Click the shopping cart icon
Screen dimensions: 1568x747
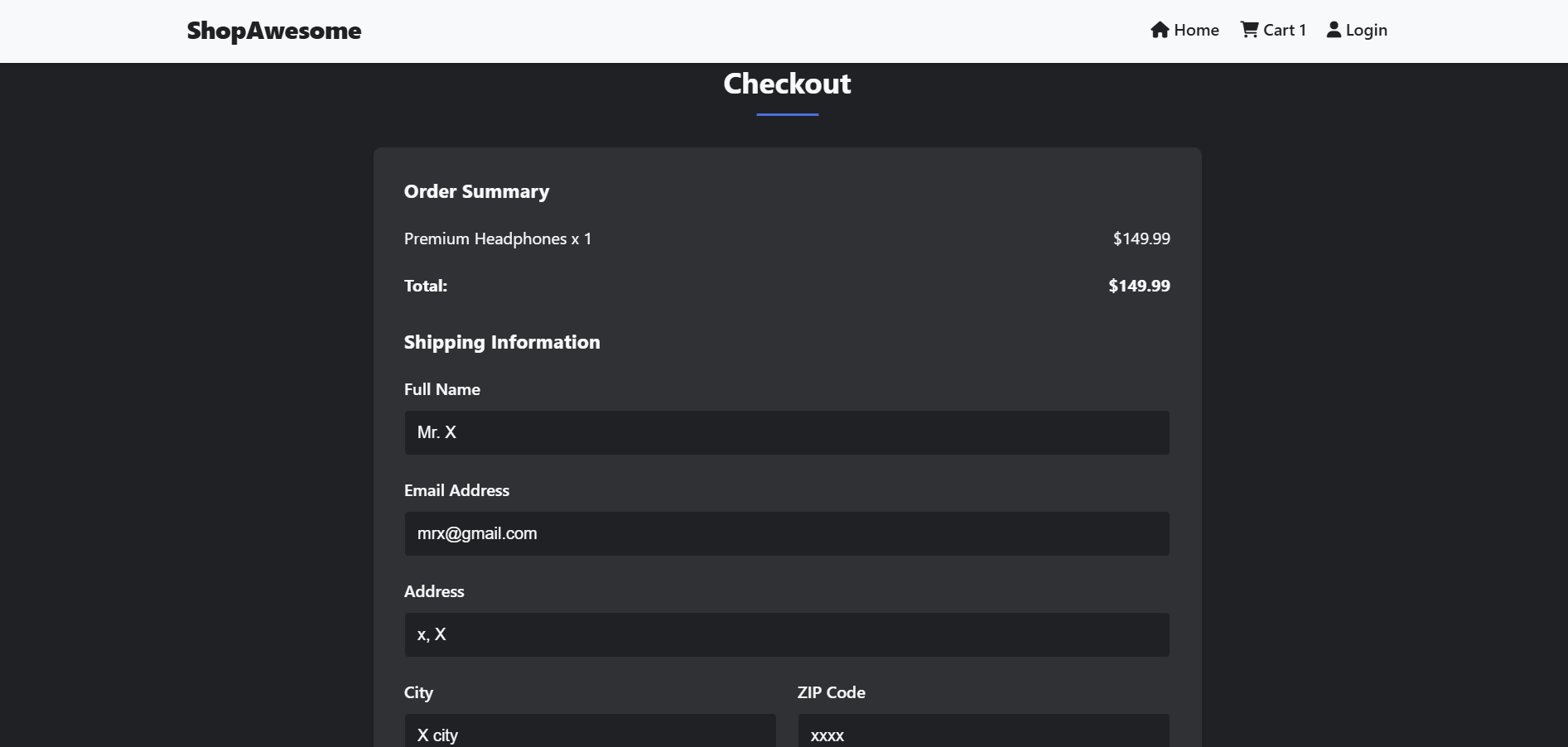(x=1249, y=30)
